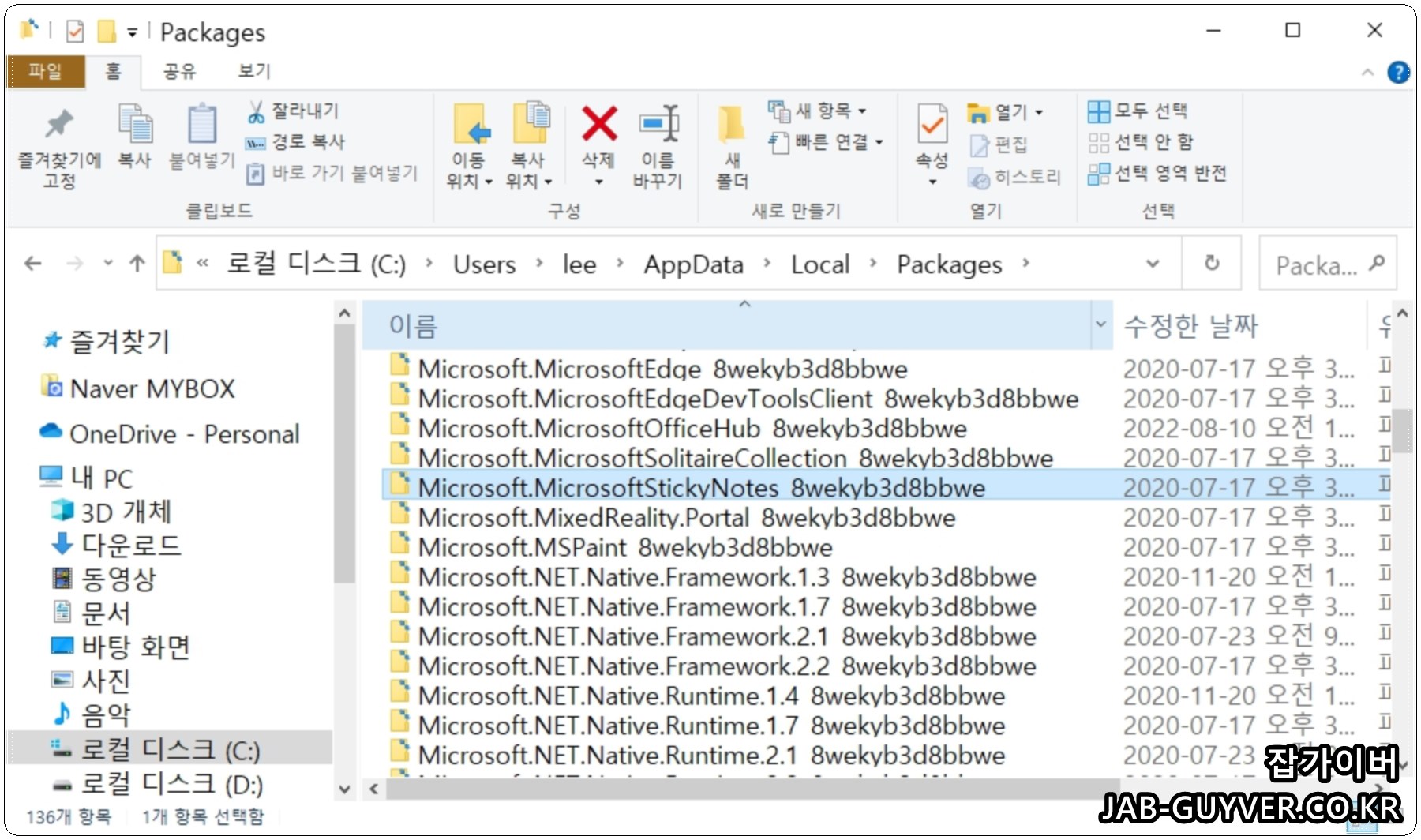Click the search magnifier icon

click(1377, 264)
